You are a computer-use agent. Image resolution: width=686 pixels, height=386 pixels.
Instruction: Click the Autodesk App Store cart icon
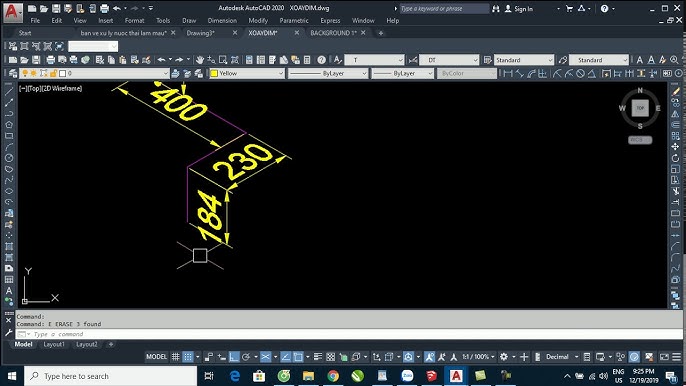[x=569, y=8]
